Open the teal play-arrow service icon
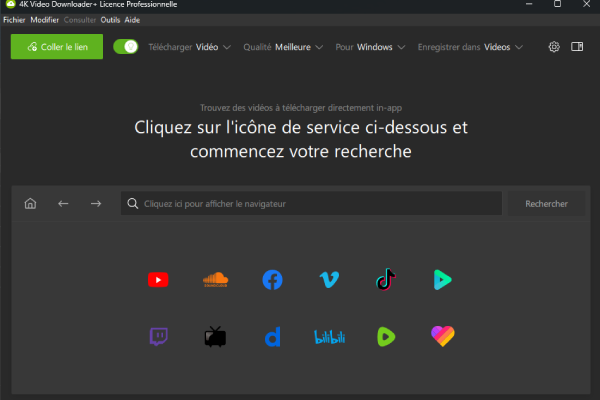 (x=443, y=280)
